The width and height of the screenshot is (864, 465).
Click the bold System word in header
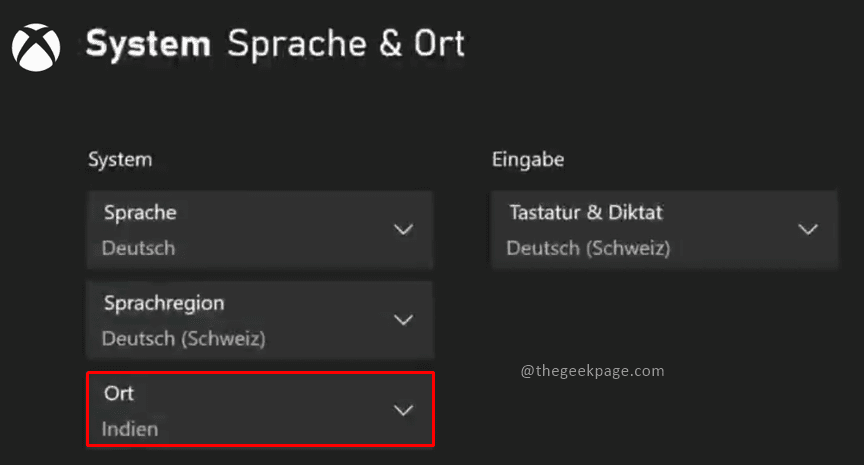[148, 45]
